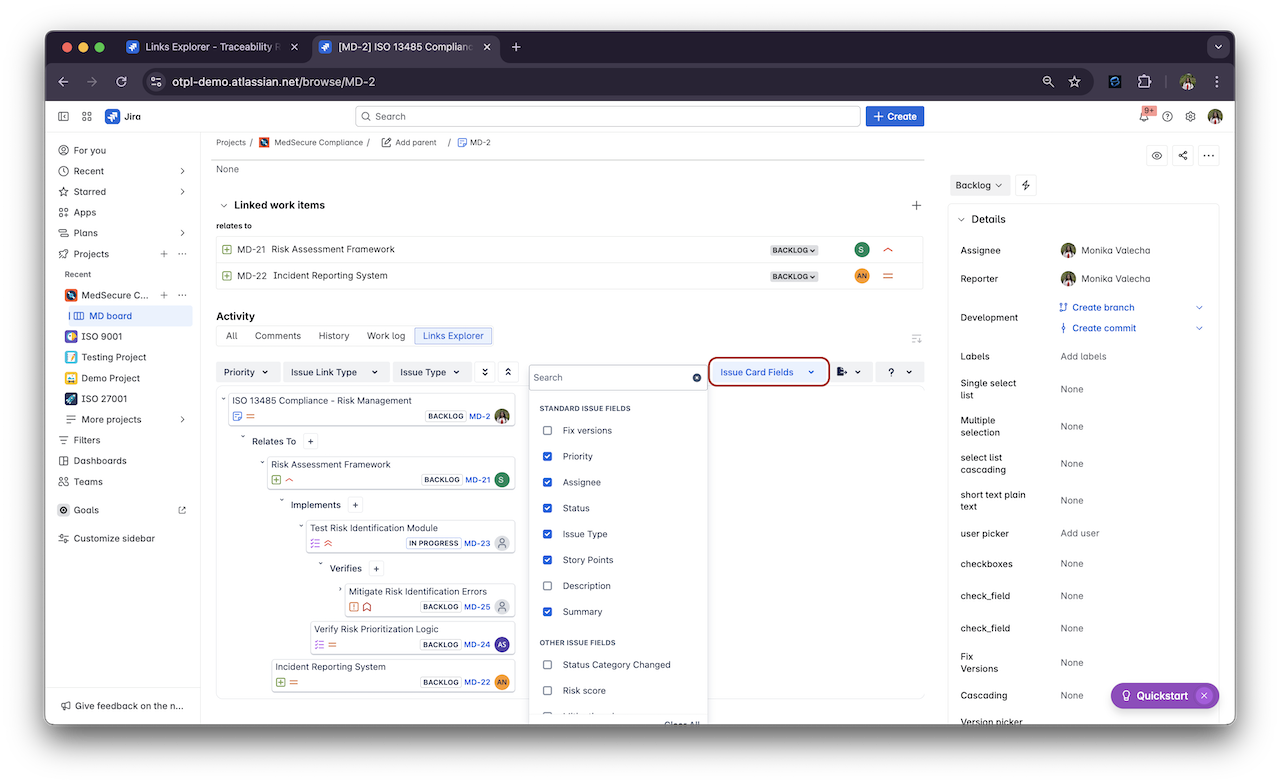
Task: Click the watch eye icon
Action: [1157, 156]
